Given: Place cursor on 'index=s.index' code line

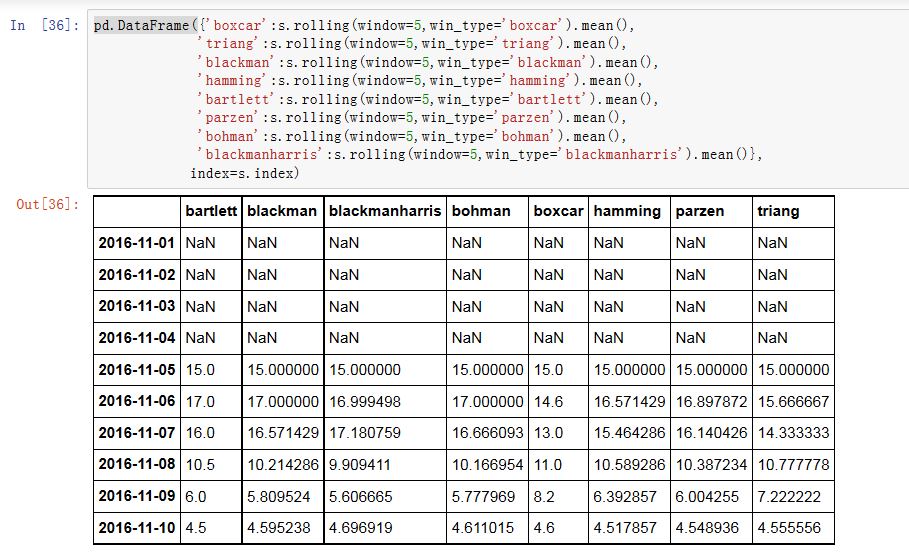Looking at the screenshot, I should pos(244,173).
